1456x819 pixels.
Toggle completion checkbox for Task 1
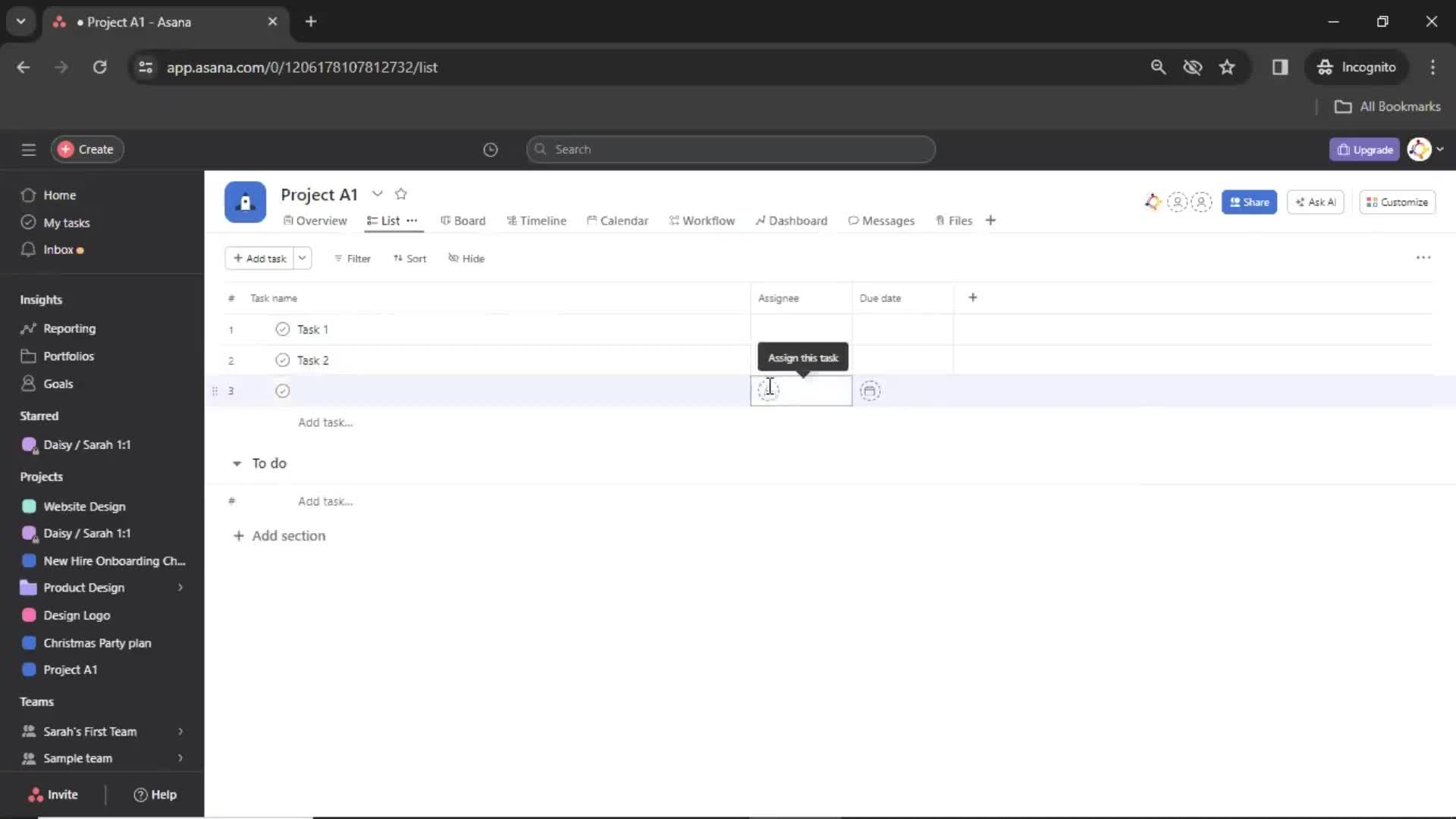(x=282, y=329)
